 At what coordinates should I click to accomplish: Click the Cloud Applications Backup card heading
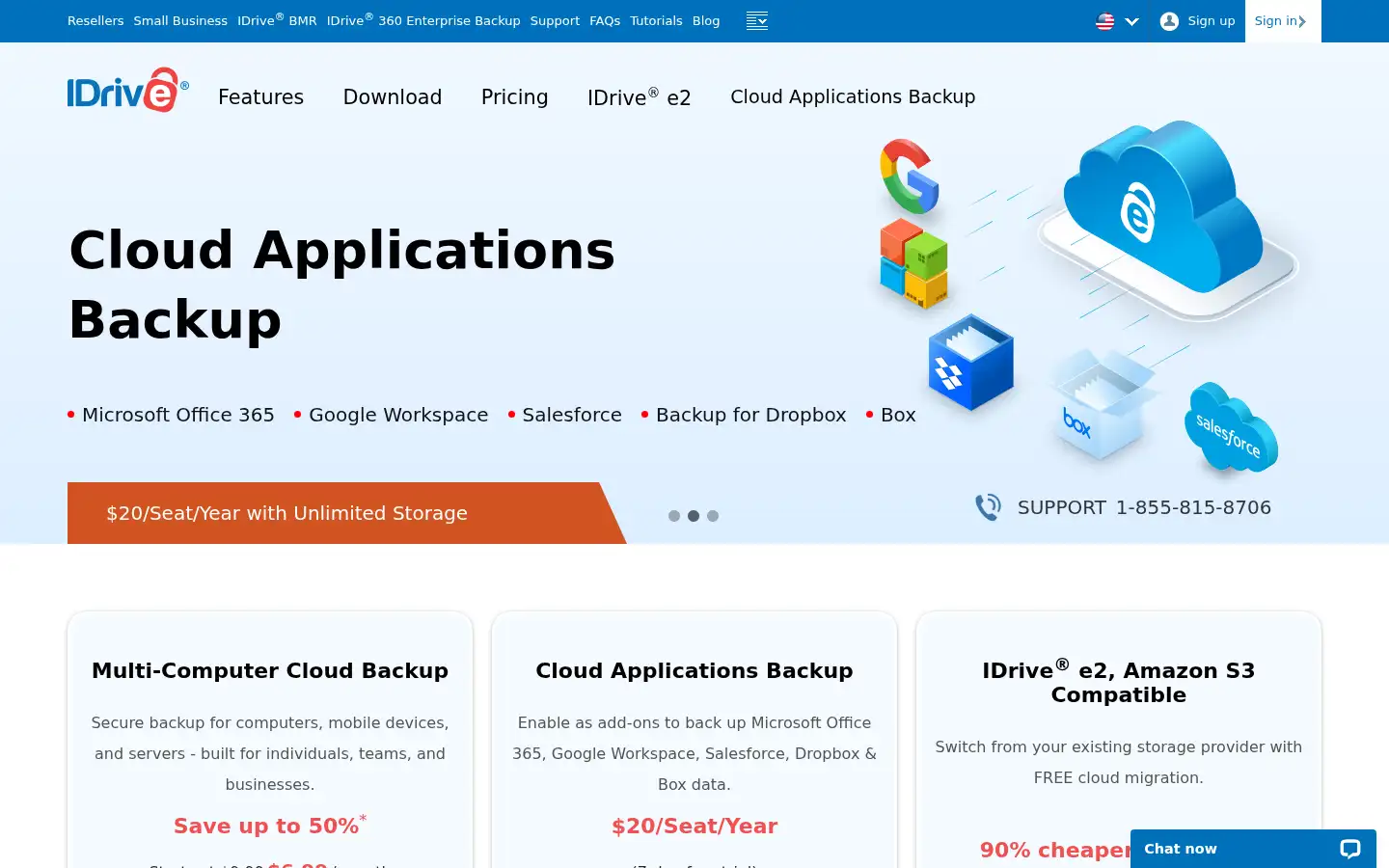coord(694,670)
